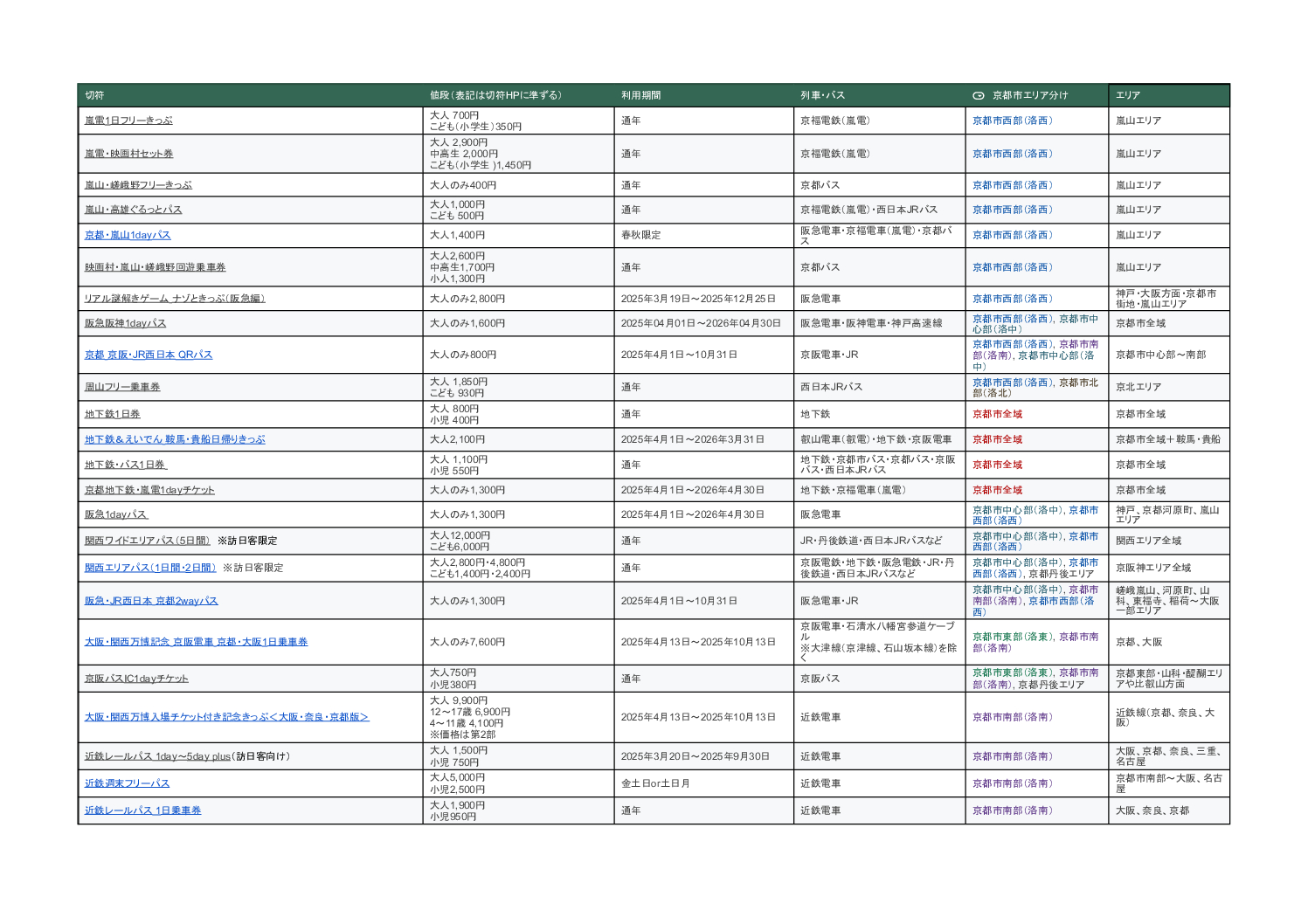Open the 阪急1dayパス link

(x=116, y=514)
